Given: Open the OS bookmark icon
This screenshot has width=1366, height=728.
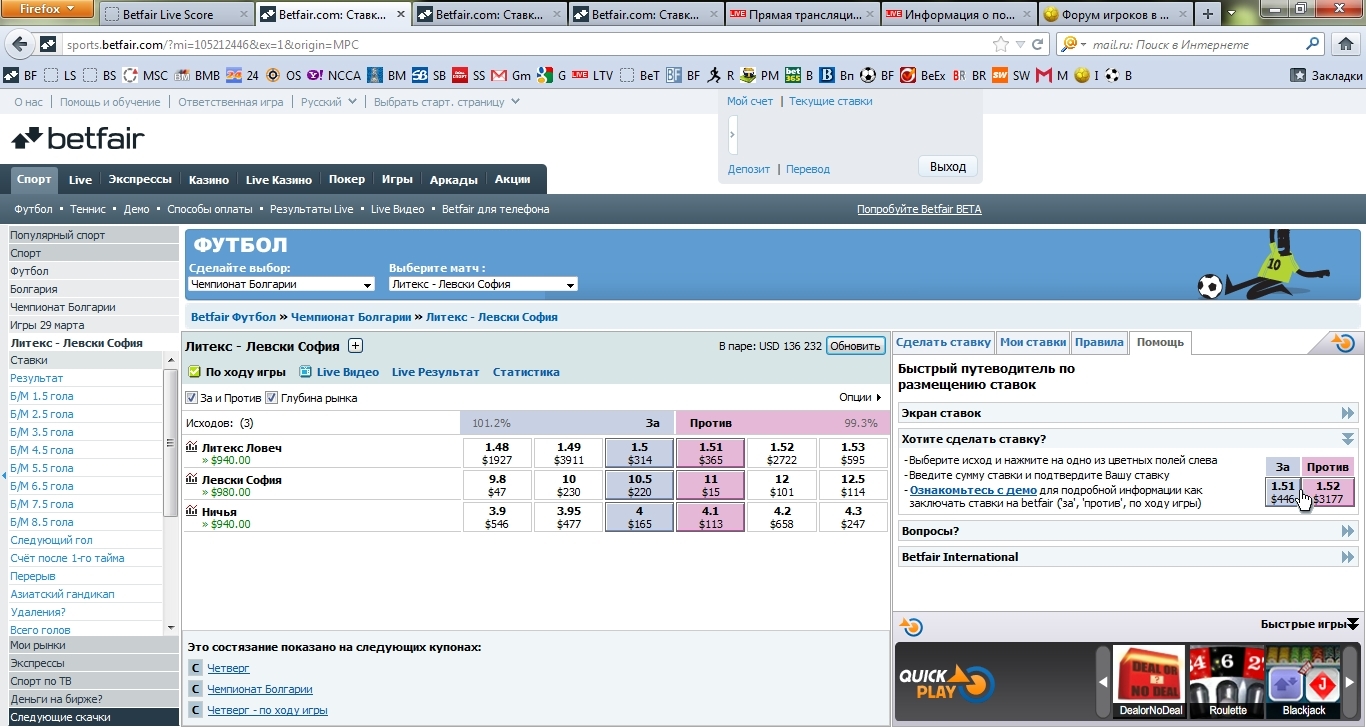Looking at the screenshot, I should (274, 75).
